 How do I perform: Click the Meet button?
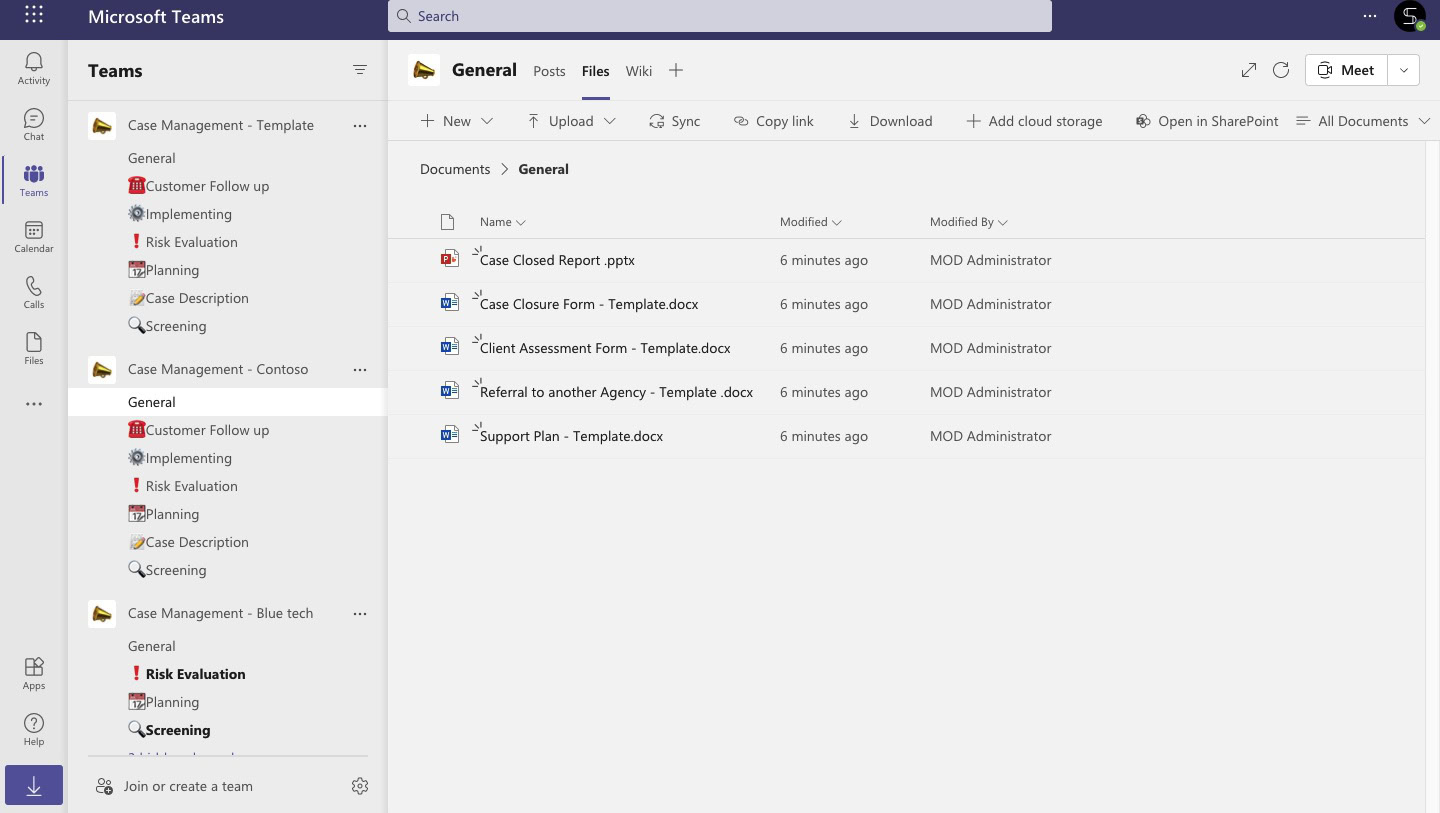click(1346, 70)
